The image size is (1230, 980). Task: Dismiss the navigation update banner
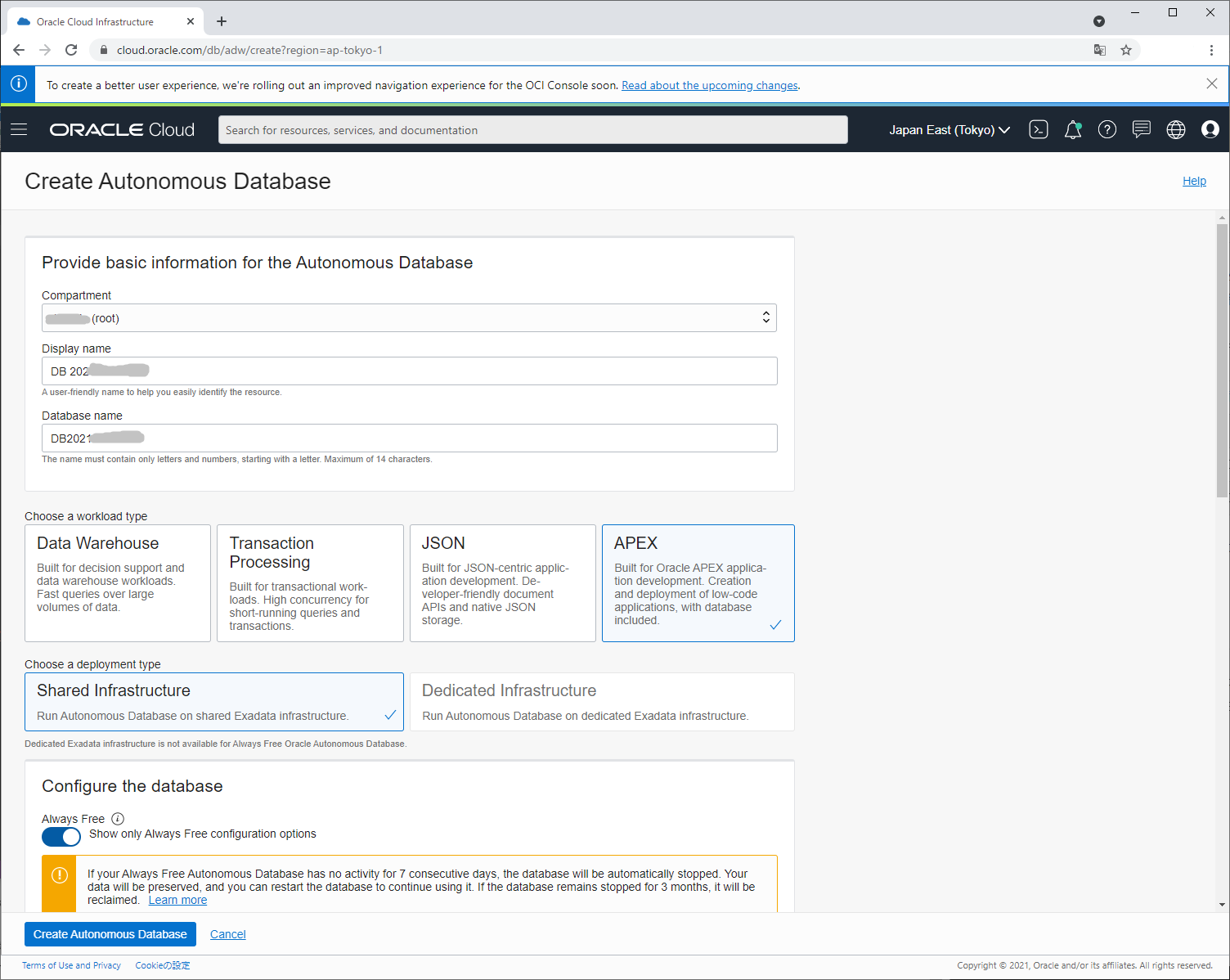click(x=1212, y=84)
